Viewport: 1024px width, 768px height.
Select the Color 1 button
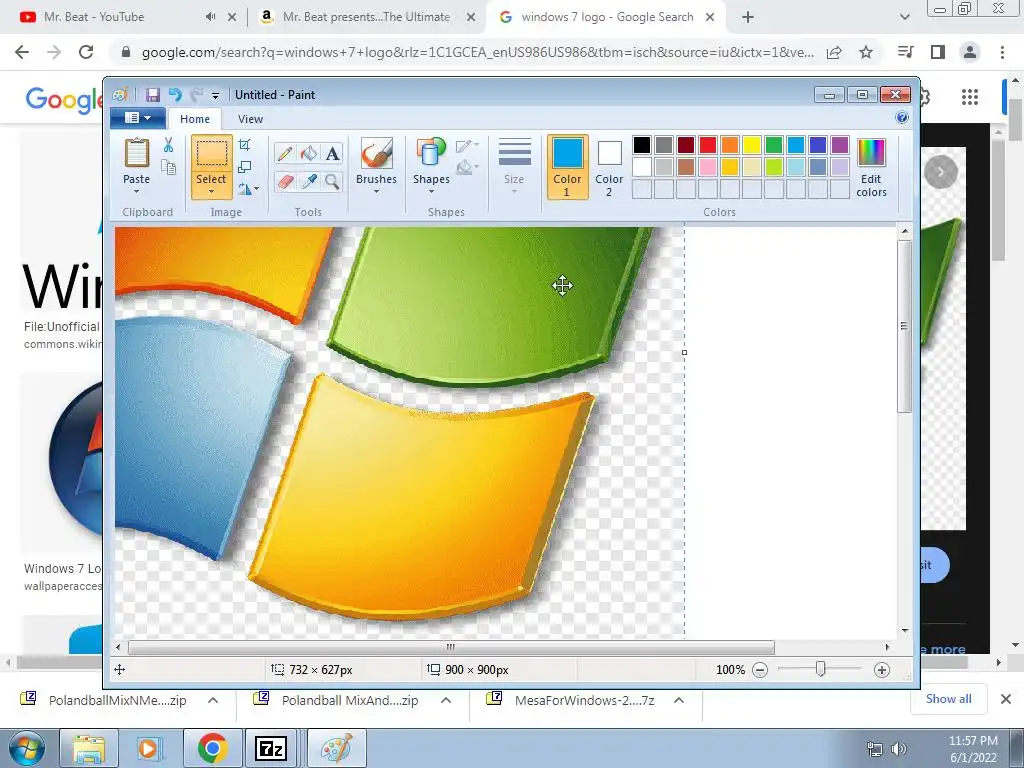click(568, 167)
